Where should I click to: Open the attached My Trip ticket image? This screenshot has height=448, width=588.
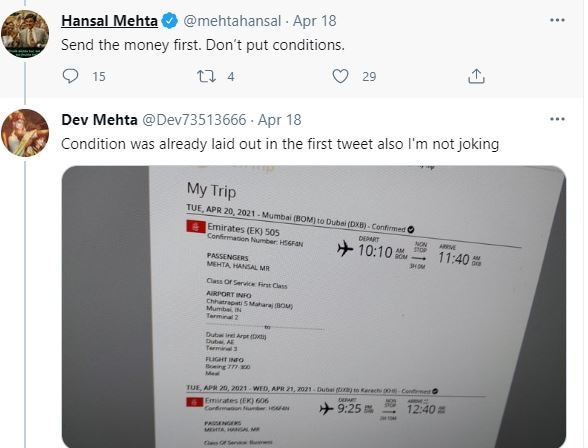pos(314,307)
